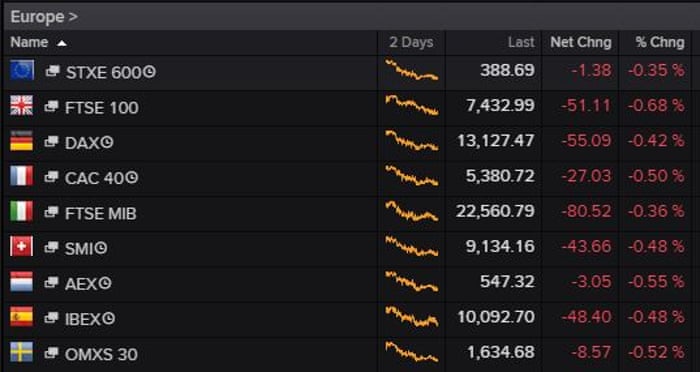
Task: Click the SMI delayed-clock icon
Action: [101, 248]
